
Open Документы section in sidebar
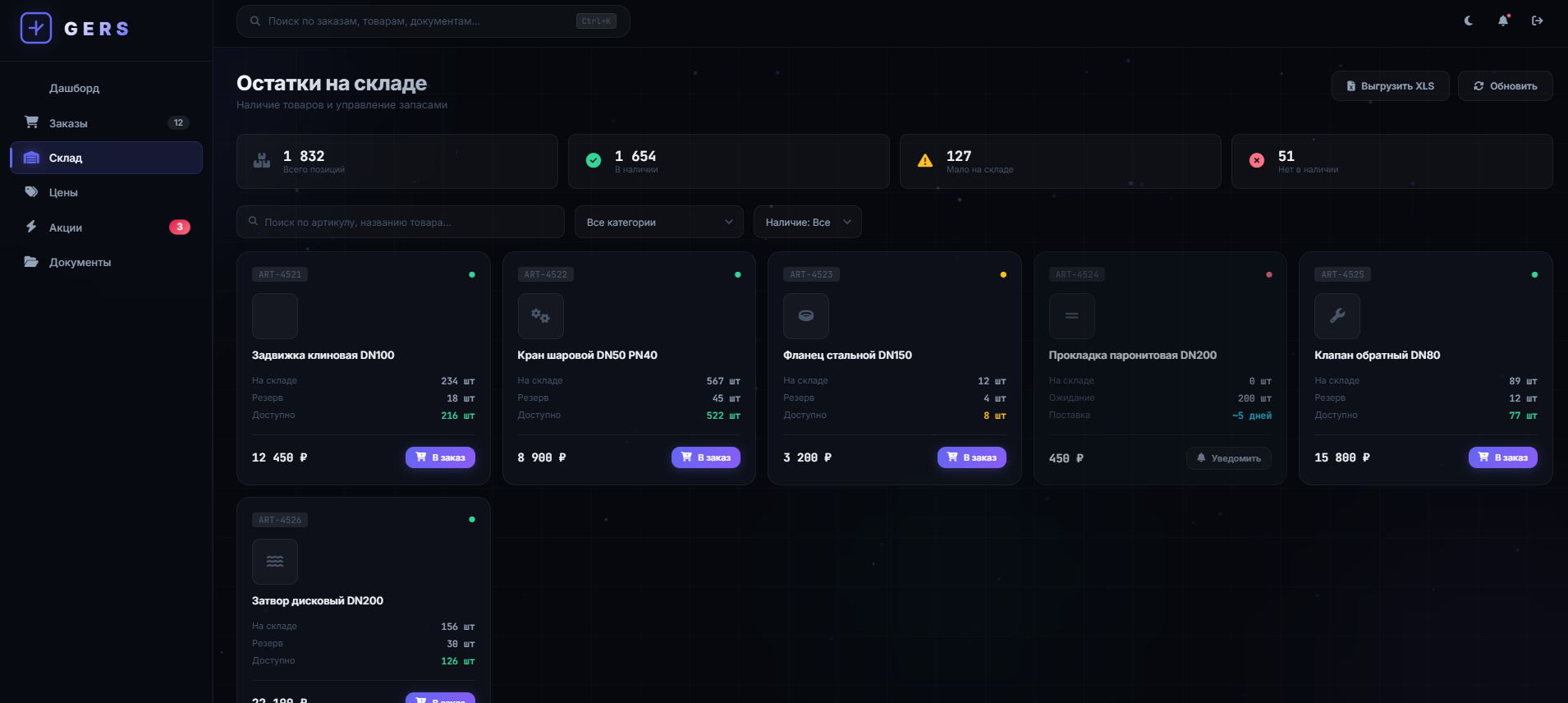80,262
